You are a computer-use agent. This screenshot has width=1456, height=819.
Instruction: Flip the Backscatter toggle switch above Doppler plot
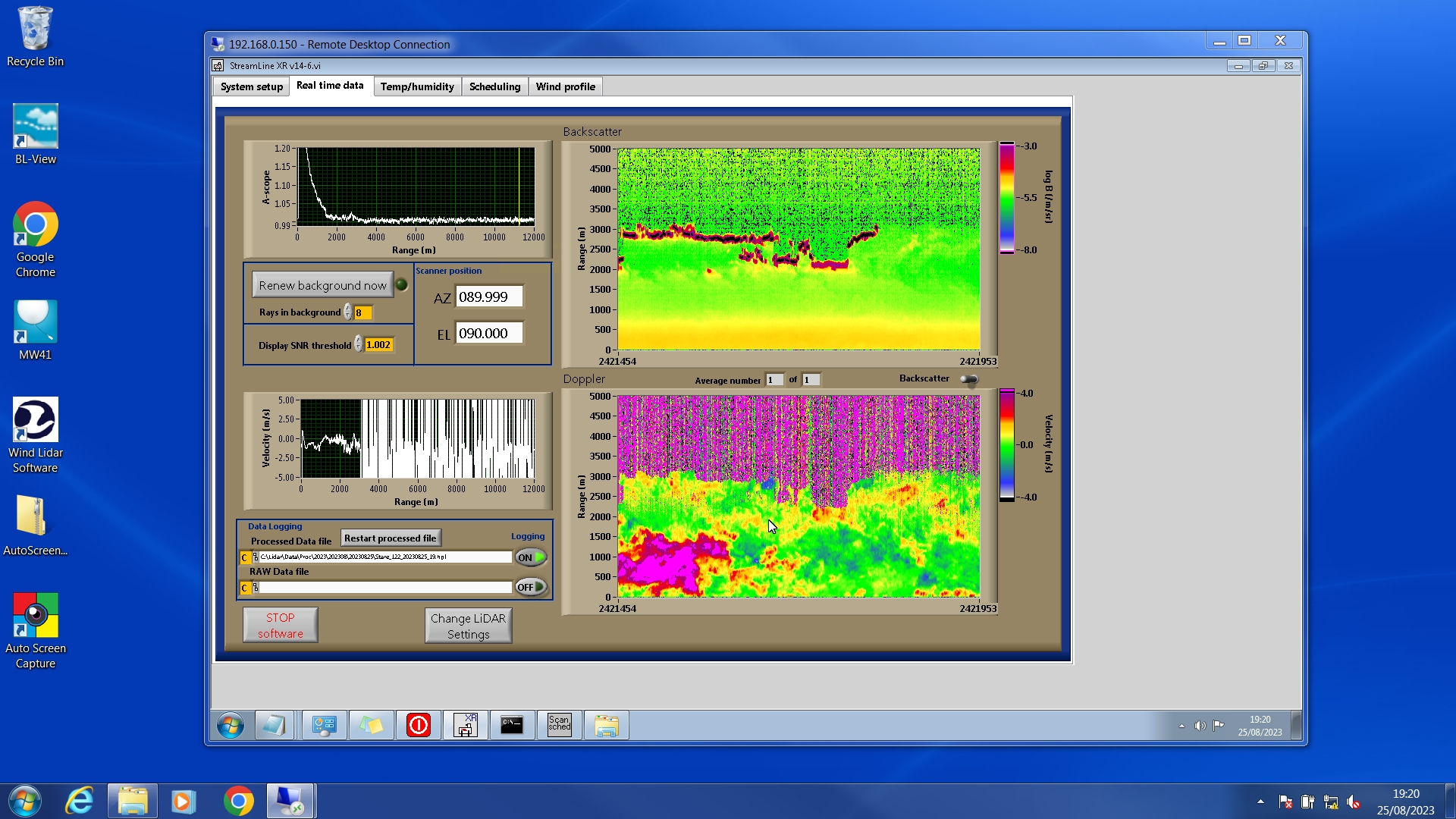coord(968,379)
